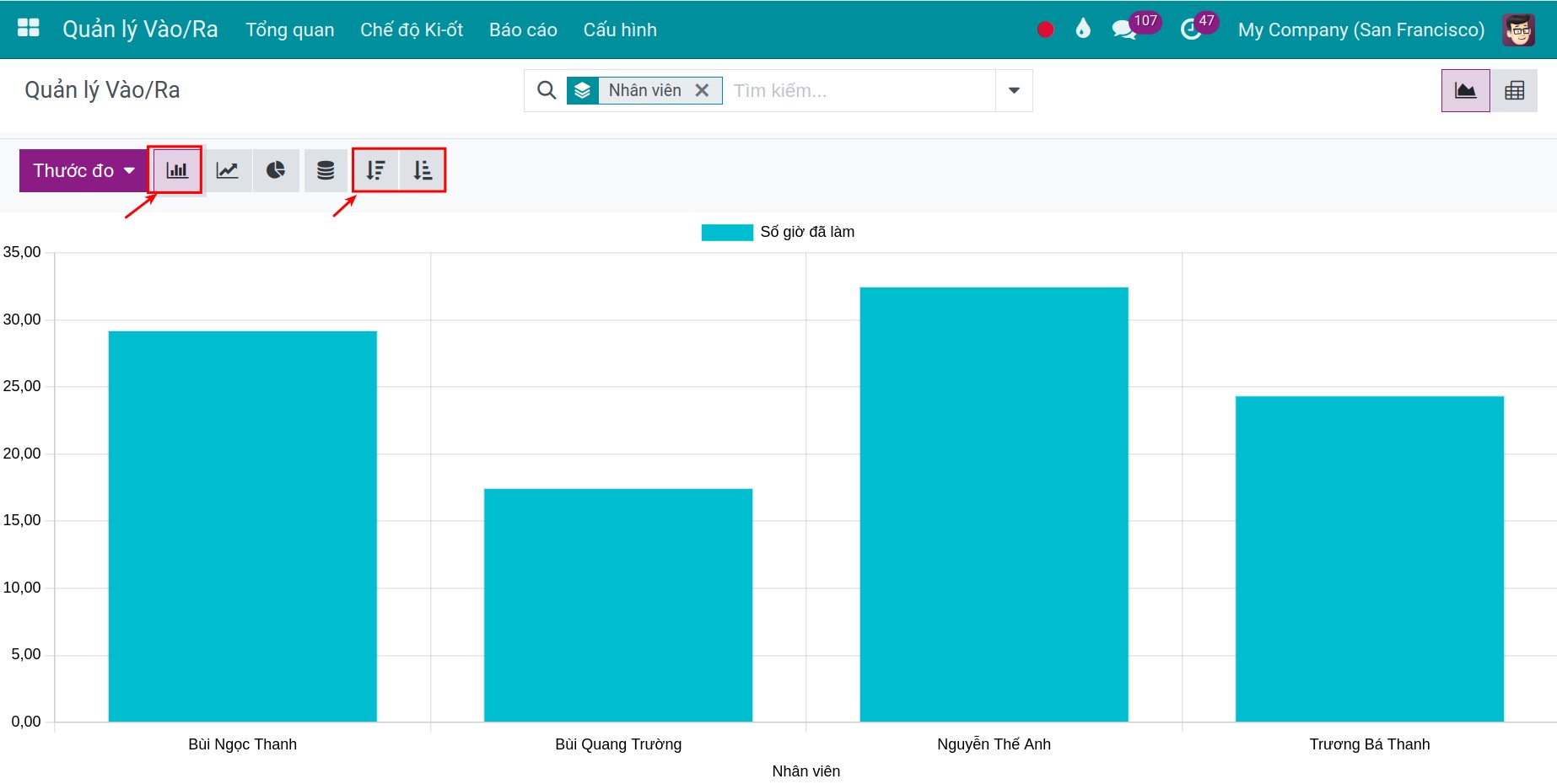Click the Quản lý Vào/Ra breadcrumb heading

click(102, 90)
